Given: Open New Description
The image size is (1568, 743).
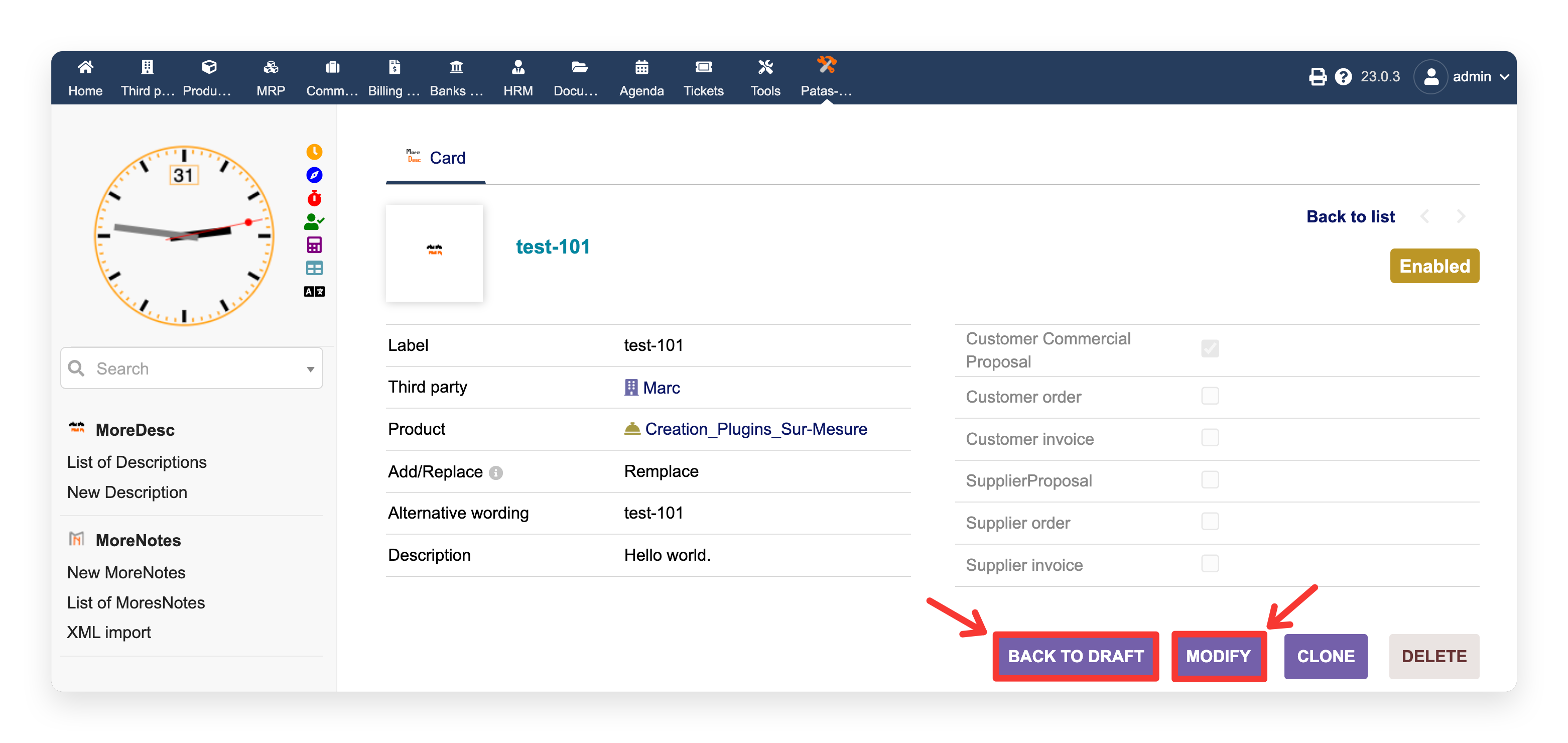Looking at the screenshot, I should 126,492.
